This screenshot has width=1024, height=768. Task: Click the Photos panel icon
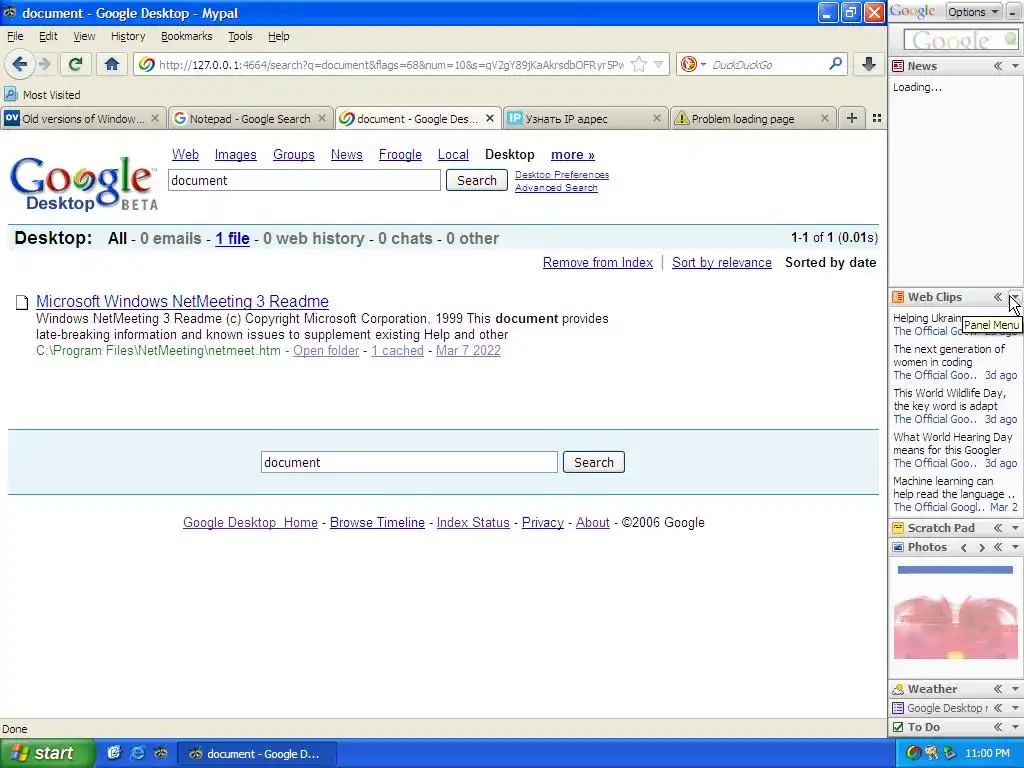click(x=898, y=547)
